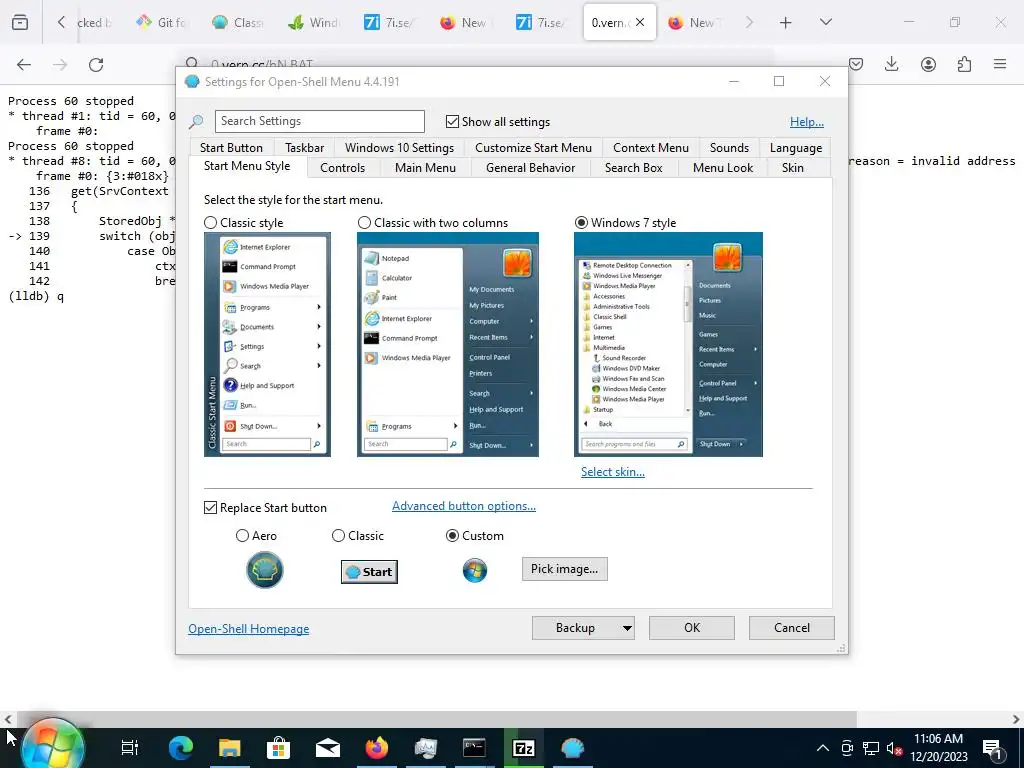Select the Windows 7 style radio
The height and width of the screenshot is (768, 1024).
click(581, 223)
